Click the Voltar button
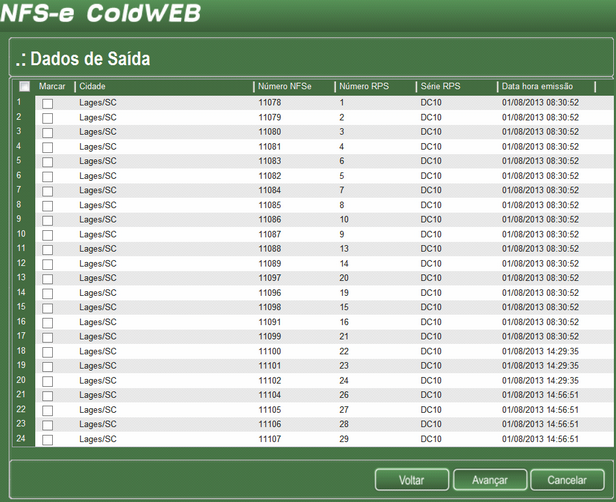This screenshot has height=502, width=616. [x=411, y=480]
